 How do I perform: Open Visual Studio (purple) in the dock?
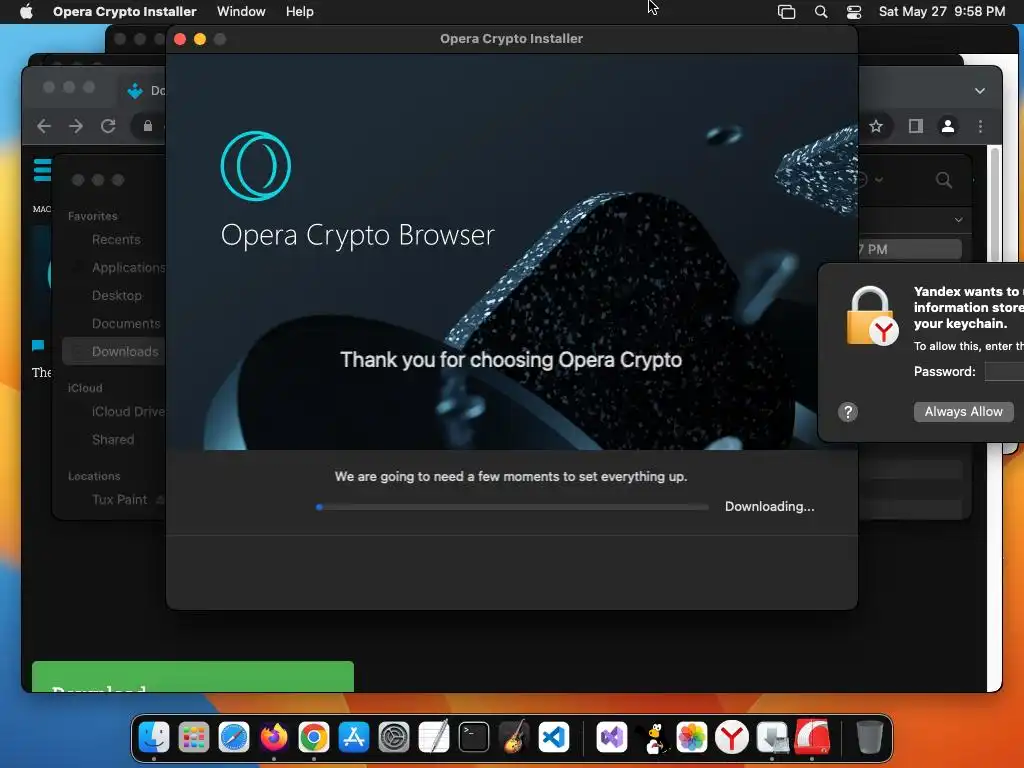pos(612,737)
